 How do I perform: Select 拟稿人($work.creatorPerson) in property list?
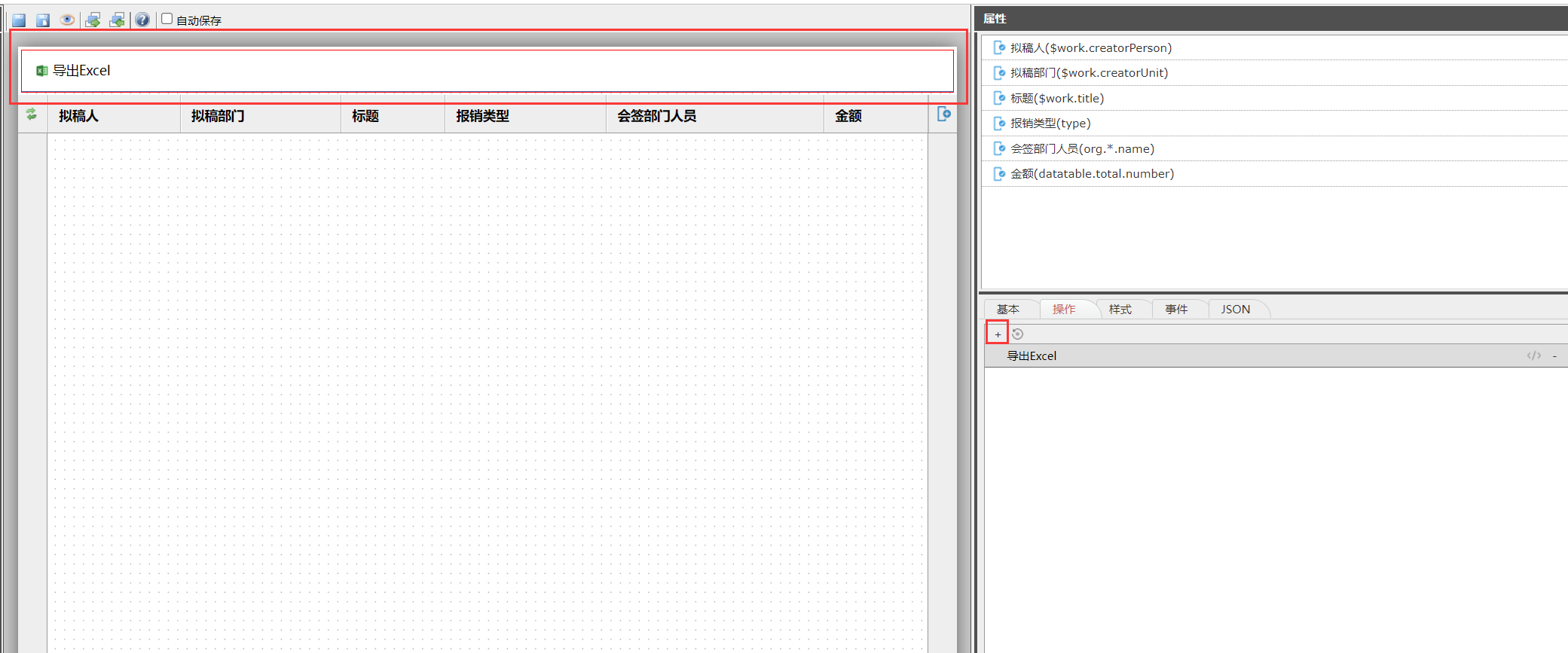pos(1275,47)
